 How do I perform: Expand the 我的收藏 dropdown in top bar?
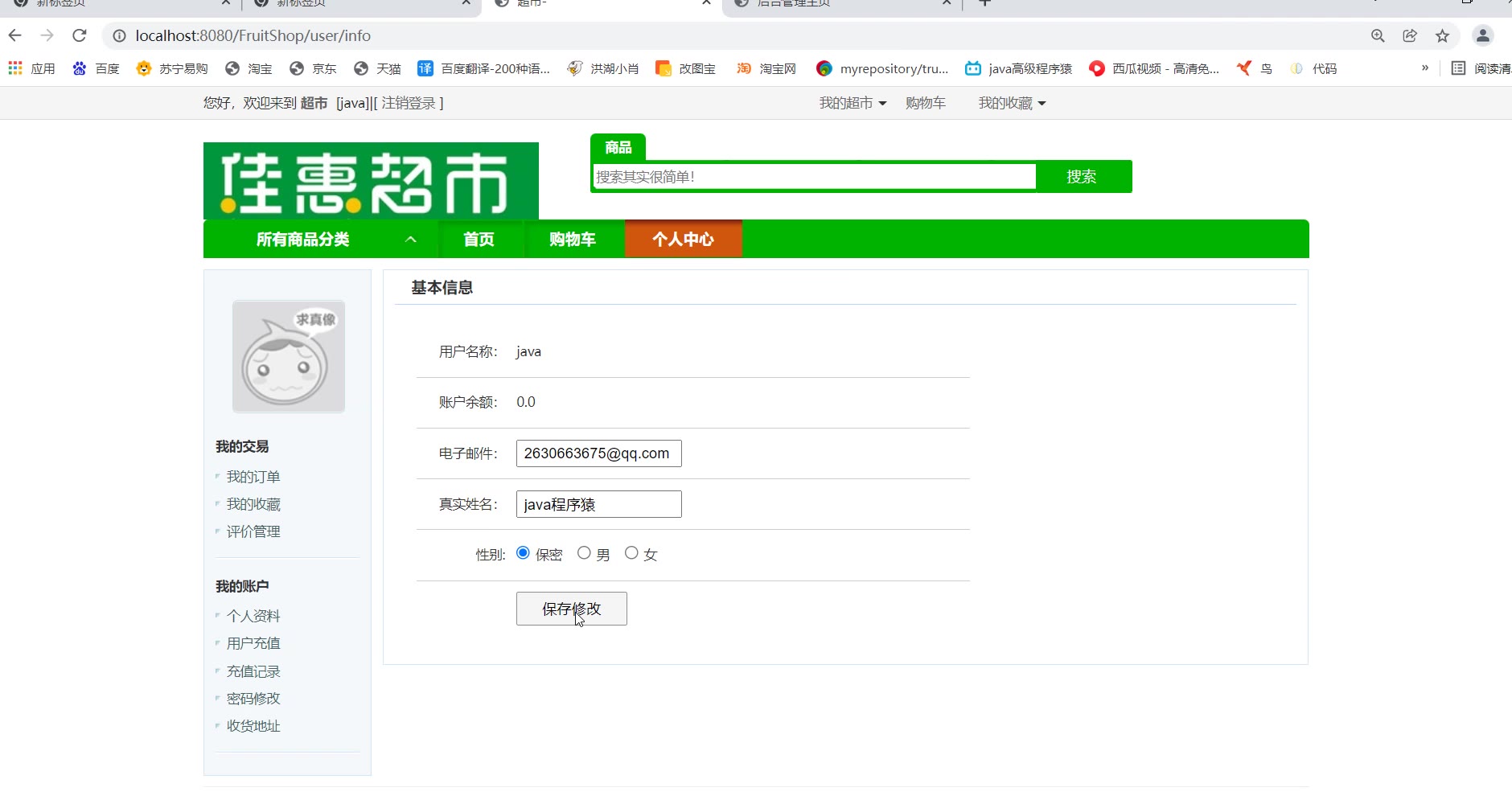pos(1012,103)
